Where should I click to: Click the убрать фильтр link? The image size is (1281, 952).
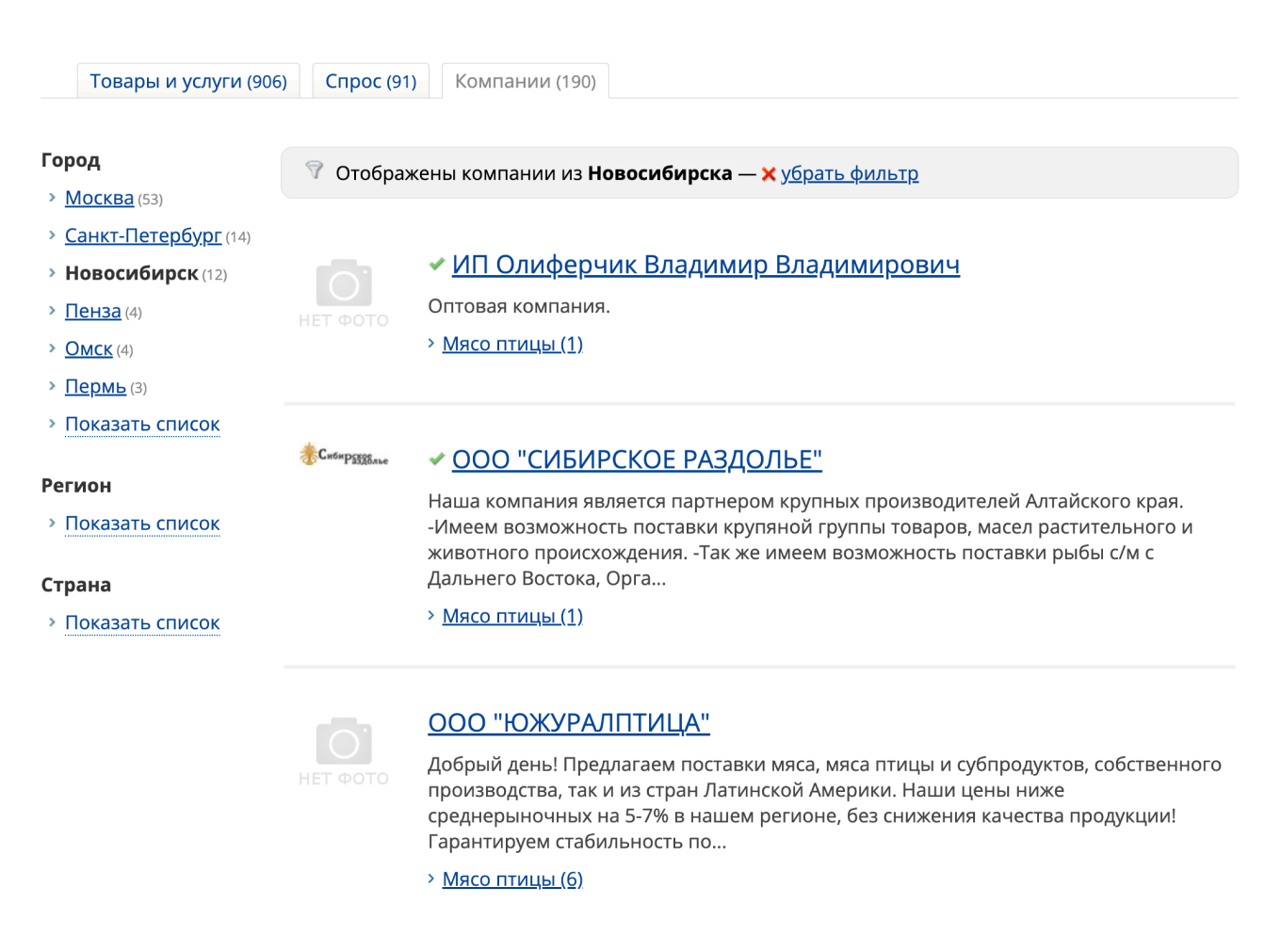pos(849,174)
